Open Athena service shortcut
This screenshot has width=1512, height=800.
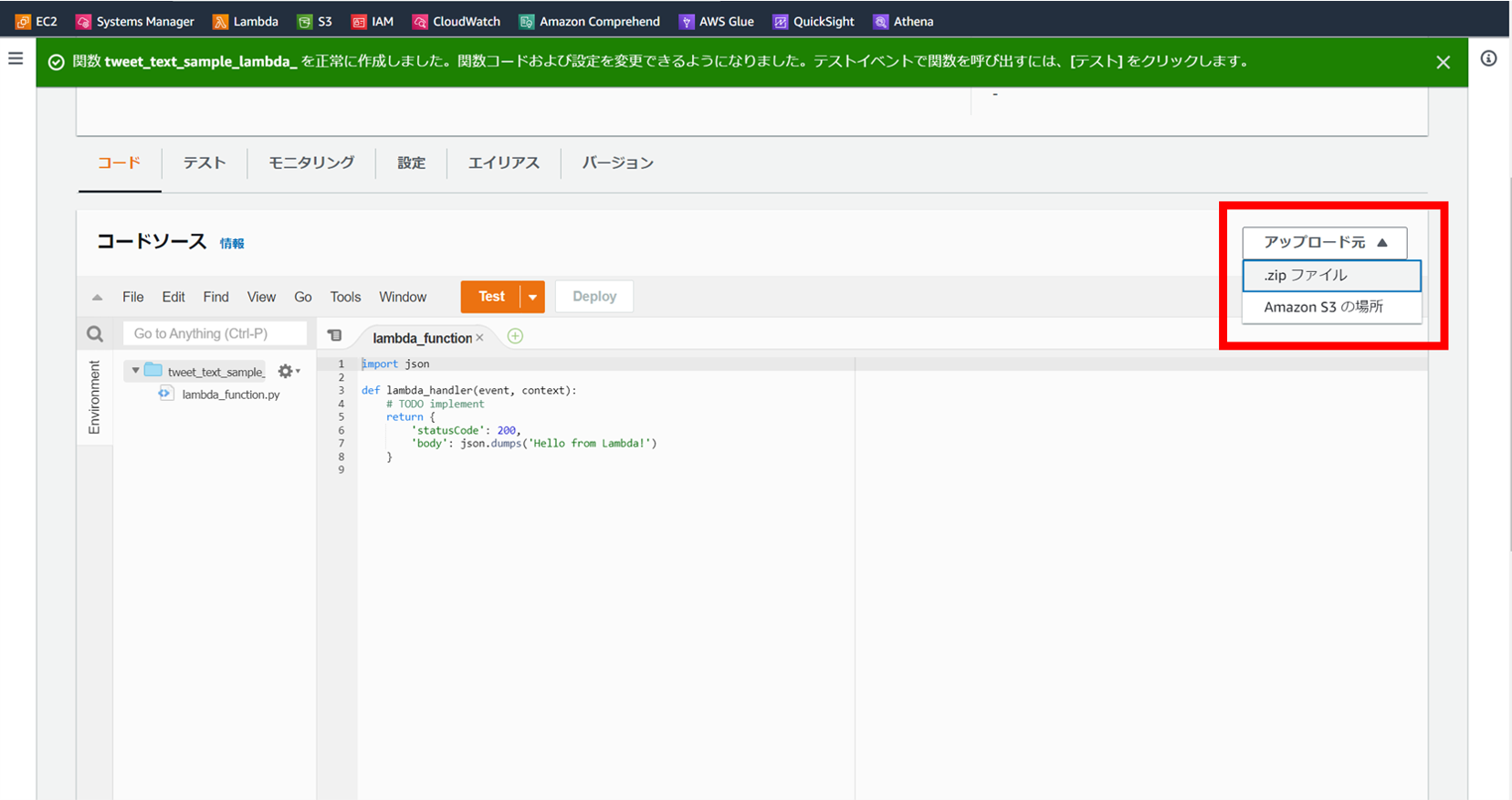[903, 21]
